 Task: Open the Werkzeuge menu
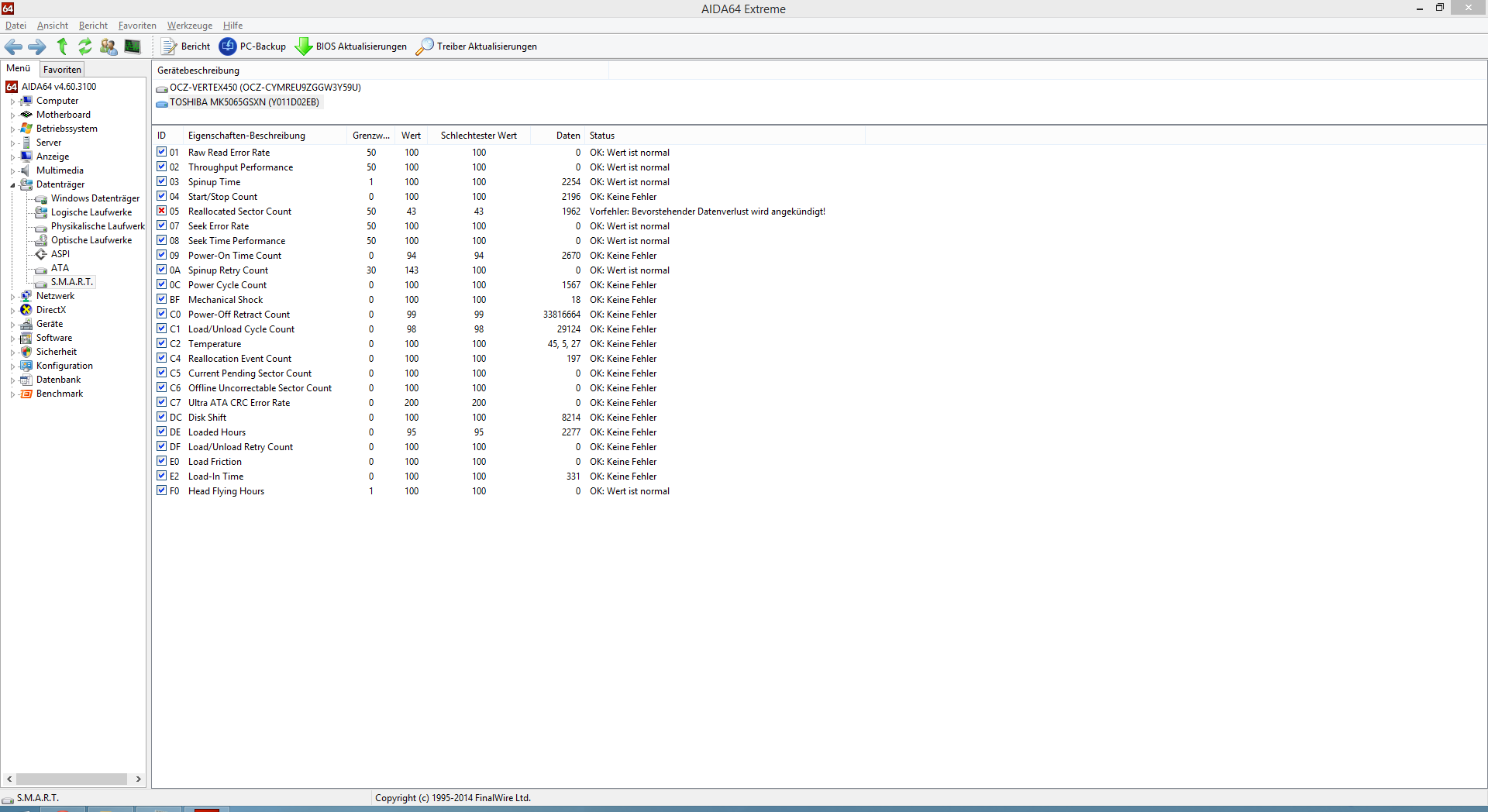[190, 26]
